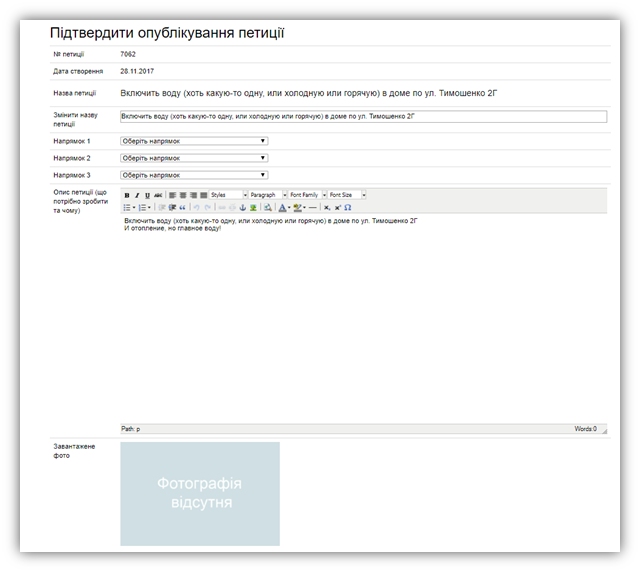Open the preview icon in toolbar

tap(267, 207)
